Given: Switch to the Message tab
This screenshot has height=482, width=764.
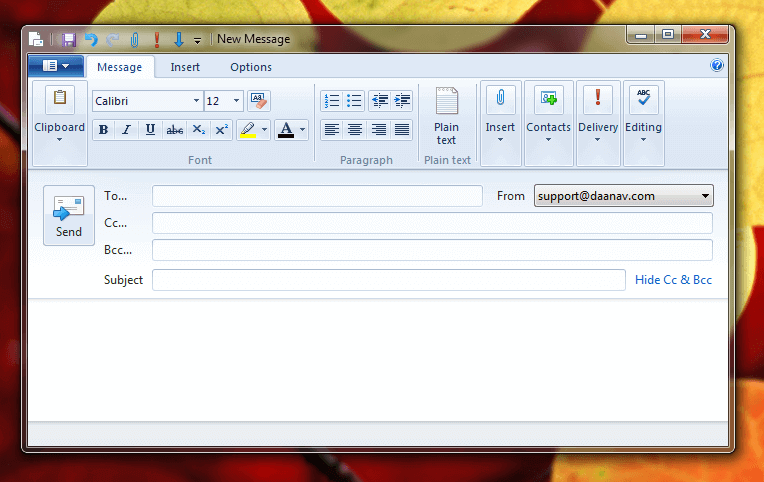Looking at the screenshot, I should click(119, 67).
